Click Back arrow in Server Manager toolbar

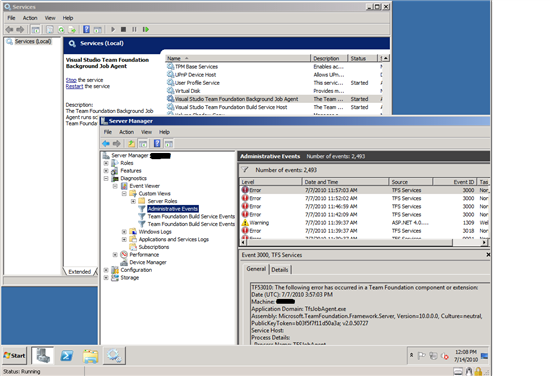[106, 143]
